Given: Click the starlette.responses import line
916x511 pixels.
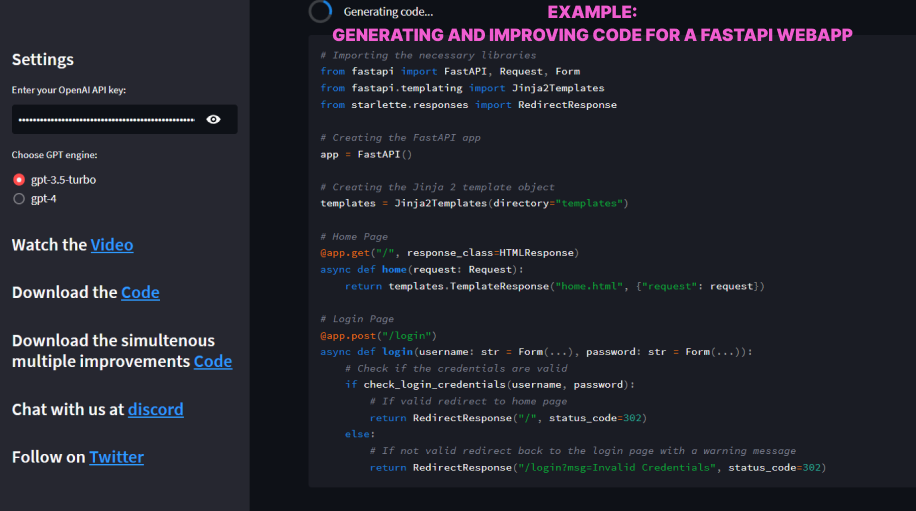Looking at the screenshot, I should point(469,105).
